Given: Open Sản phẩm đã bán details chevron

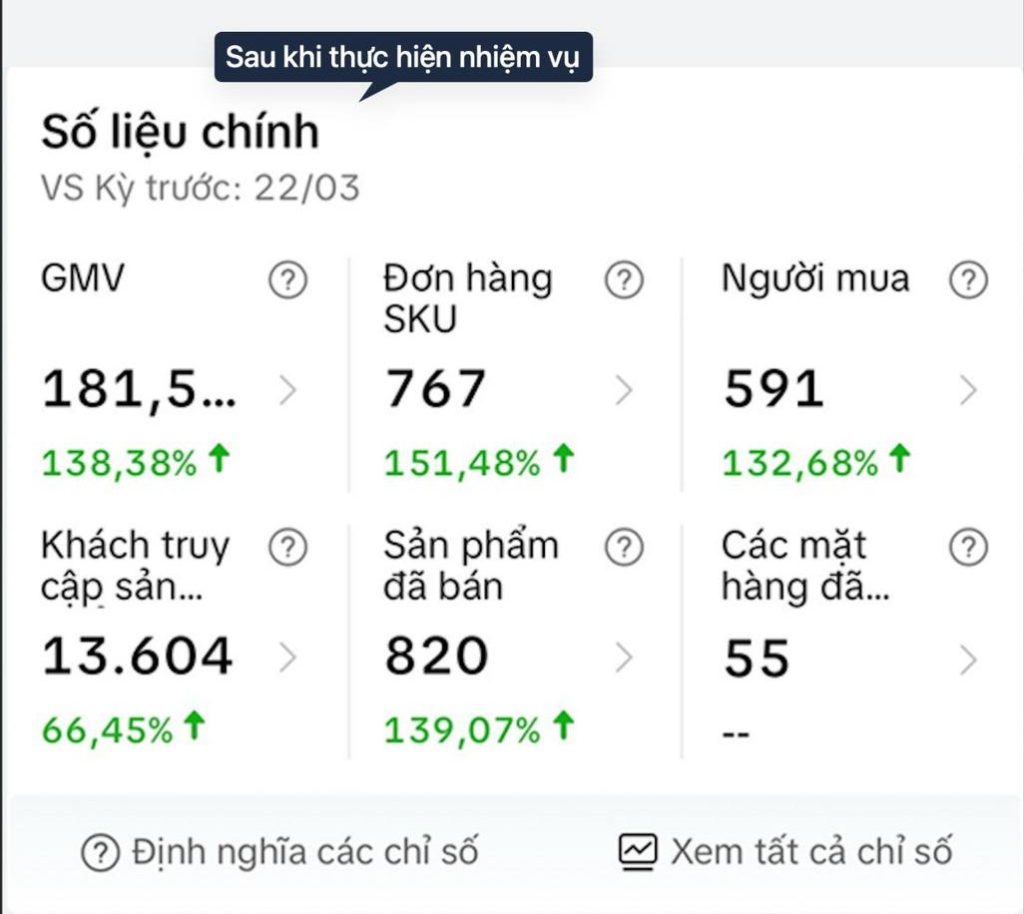Looking at the screenshot, I should click(624, 657).
